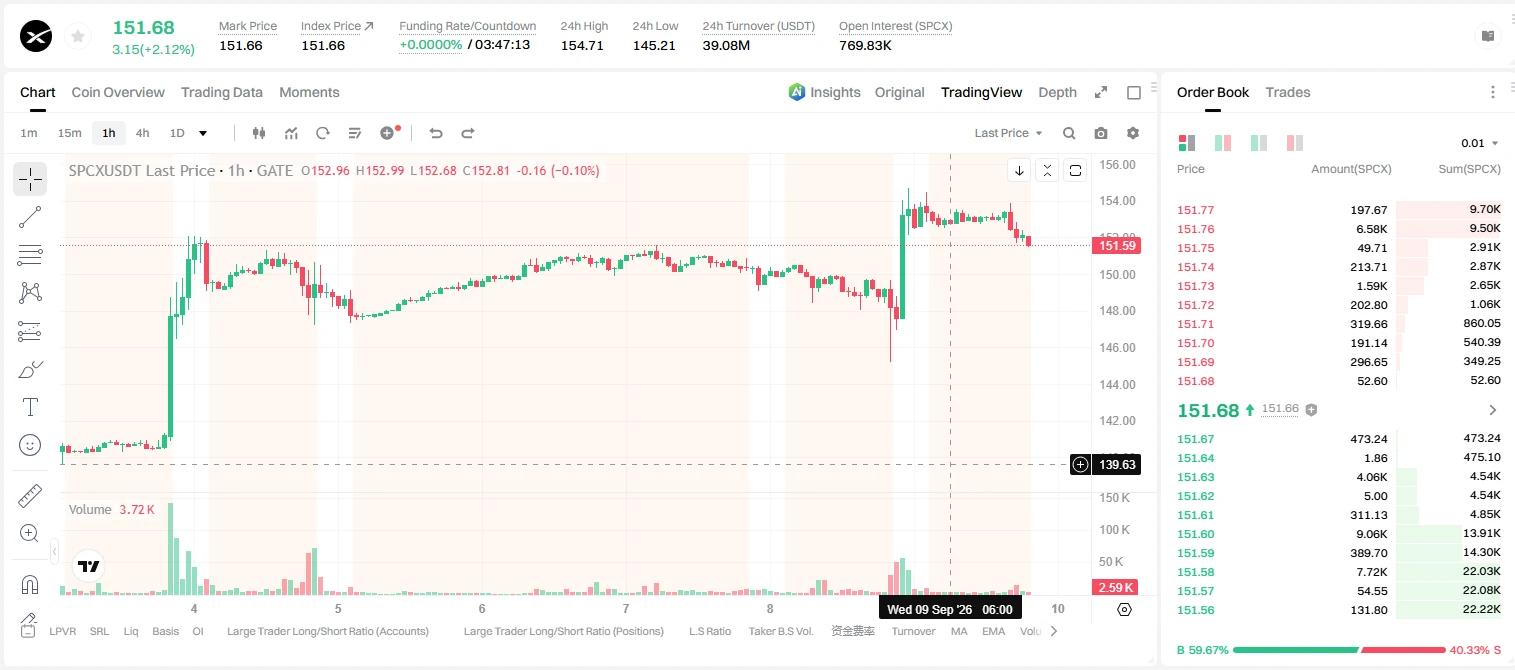Image resolution: width=1515 pixels, height=670 pixels.
Task: Show the combined buy and sell order book view
Action: [1187, 143]
